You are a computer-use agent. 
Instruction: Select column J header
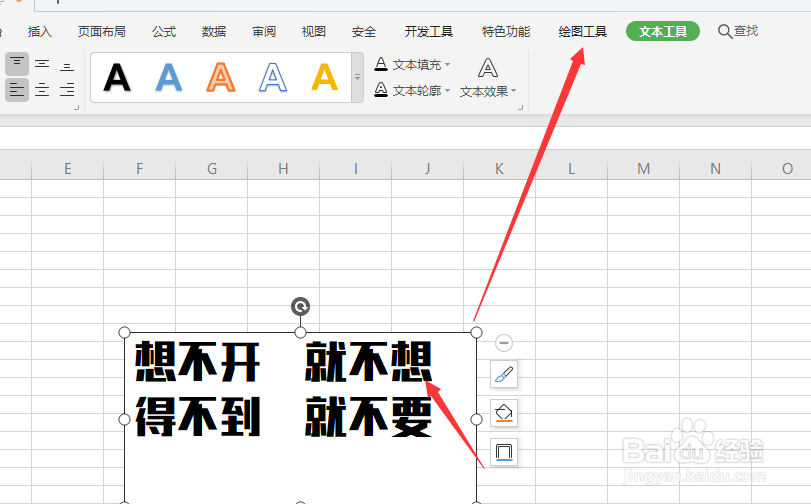point(427,169)
